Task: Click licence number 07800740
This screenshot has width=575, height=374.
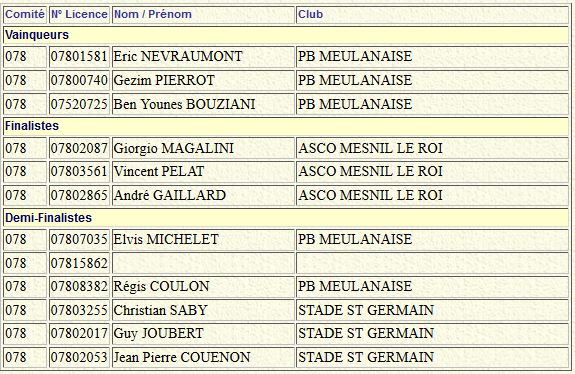Action: 79,80
